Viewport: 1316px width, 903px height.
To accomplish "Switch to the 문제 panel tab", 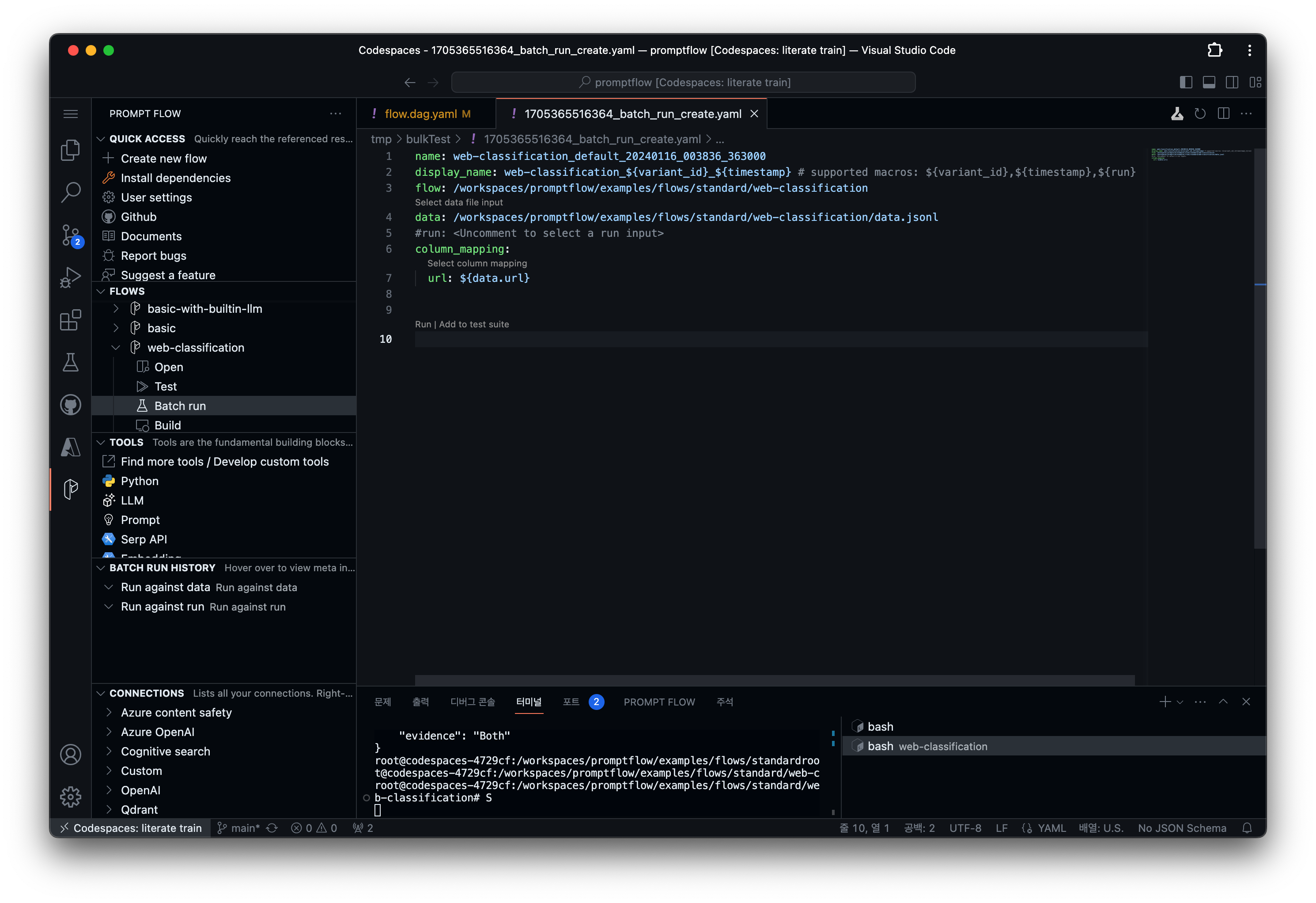I will point(383,702).
